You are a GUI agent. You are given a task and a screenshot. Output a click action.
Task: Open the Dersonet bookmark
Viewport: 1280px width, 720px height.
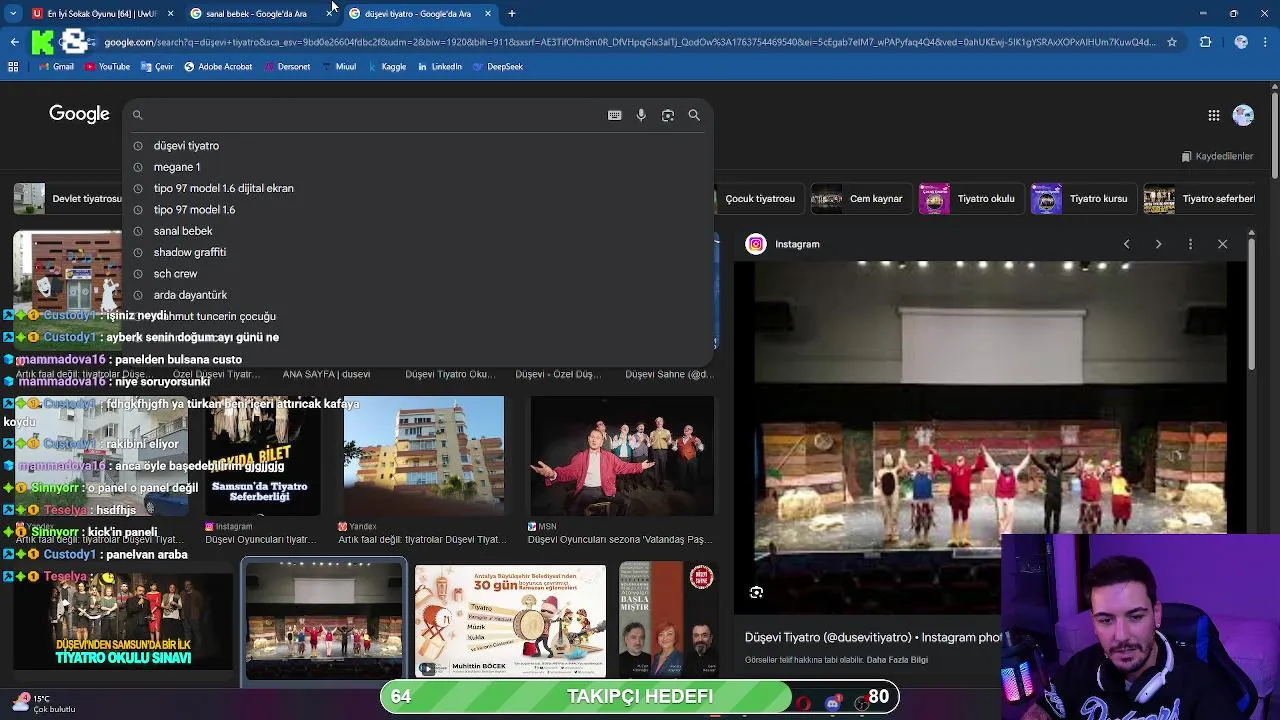click(286, 67)
